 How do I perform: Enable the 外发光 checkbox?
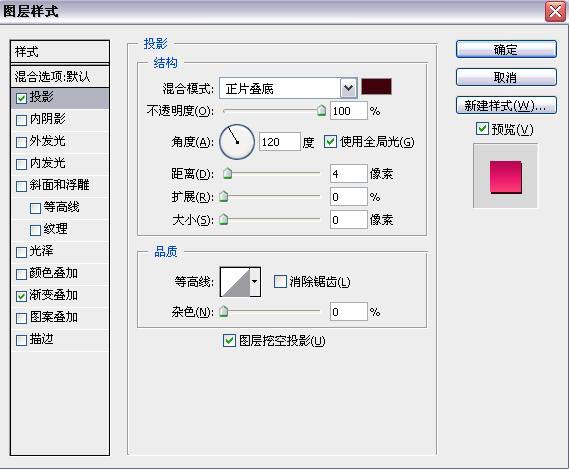tap(21, 142)
